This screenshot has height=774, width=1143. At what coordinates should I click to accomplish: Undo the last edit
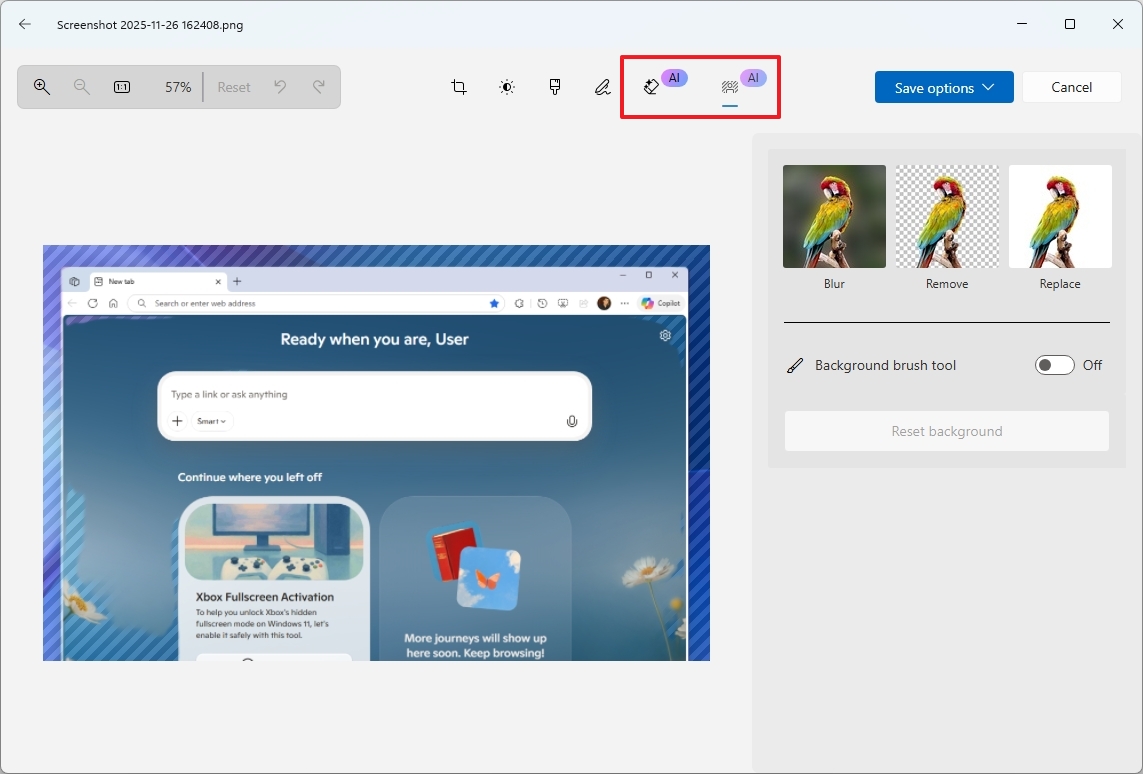(x=280, y=87)
